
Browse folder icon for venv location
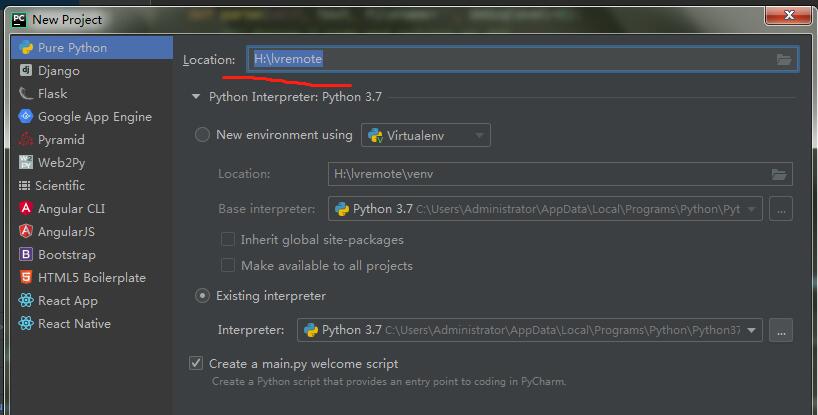click(x=779, y=174)
